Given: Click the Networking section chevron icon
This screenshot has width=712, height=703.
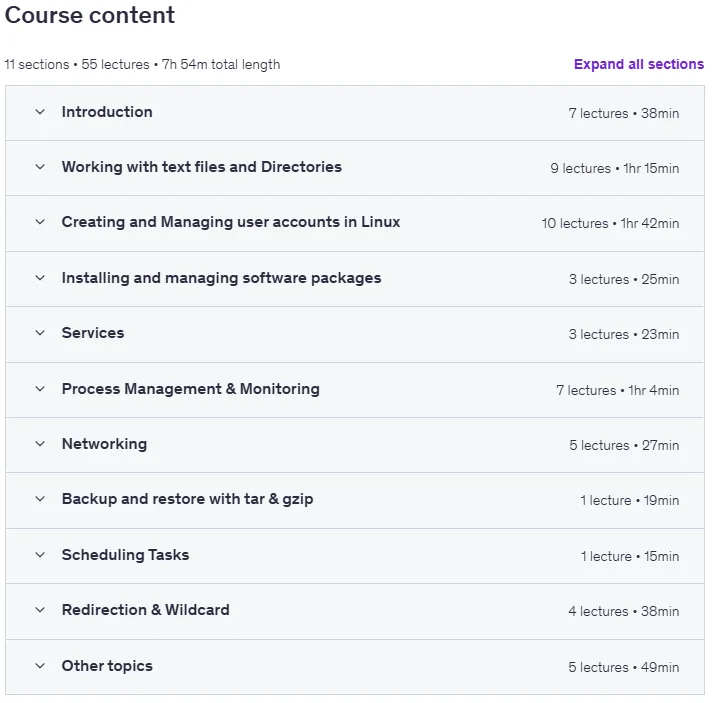Looking at the screenshot, I should [x=40, y=444].
